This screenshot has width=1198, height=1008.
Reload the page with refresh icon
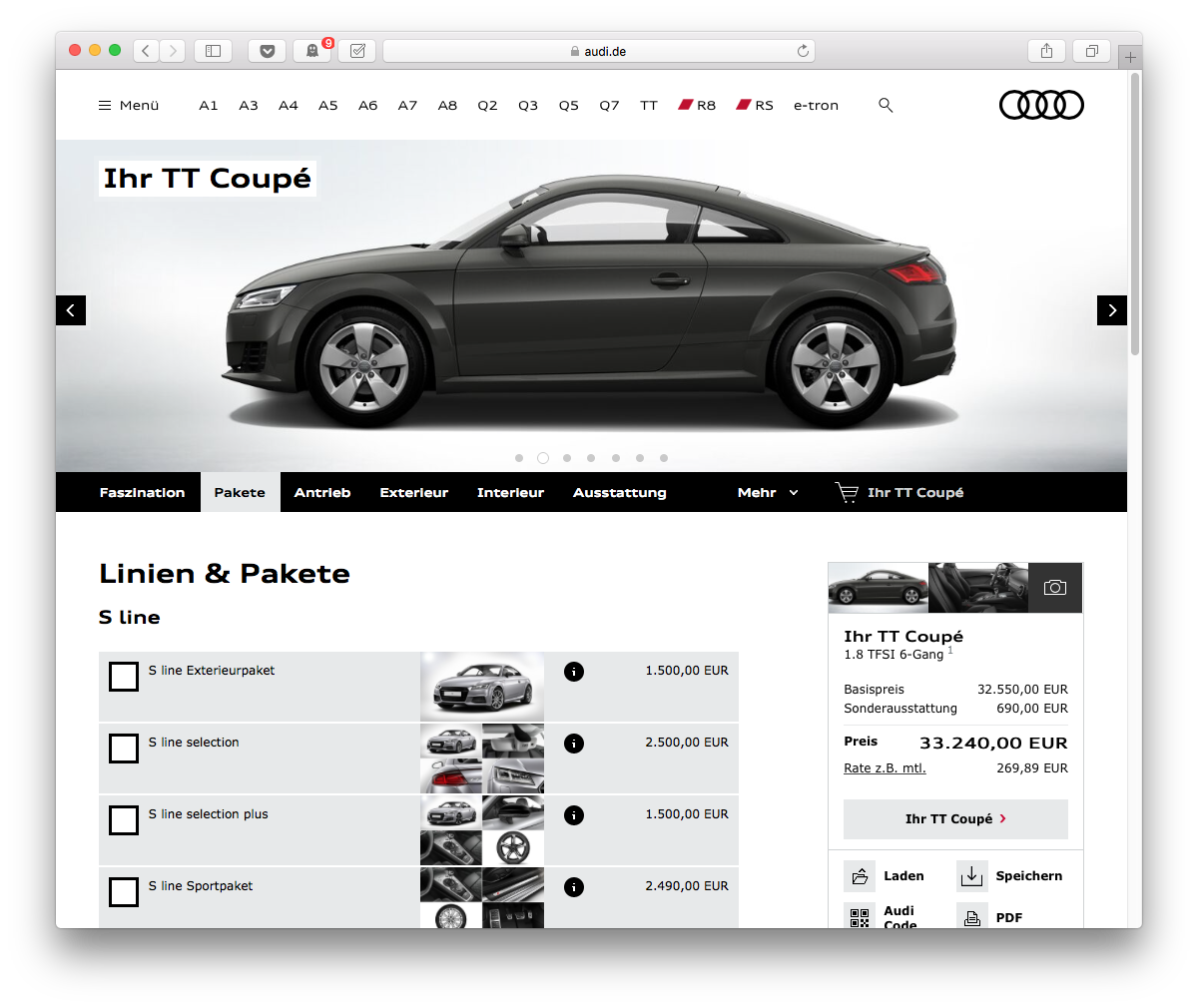pos(803,51)
